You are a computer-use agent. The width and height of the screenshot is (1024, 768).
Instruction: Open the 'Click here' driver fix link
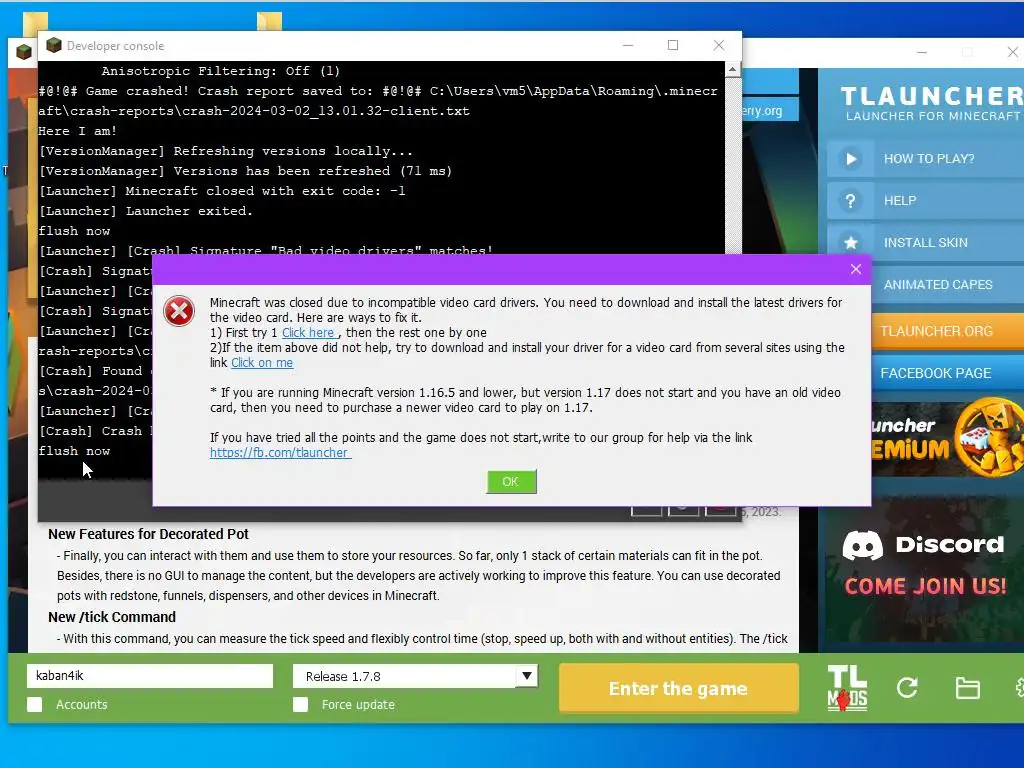click(x=308, y=332)
